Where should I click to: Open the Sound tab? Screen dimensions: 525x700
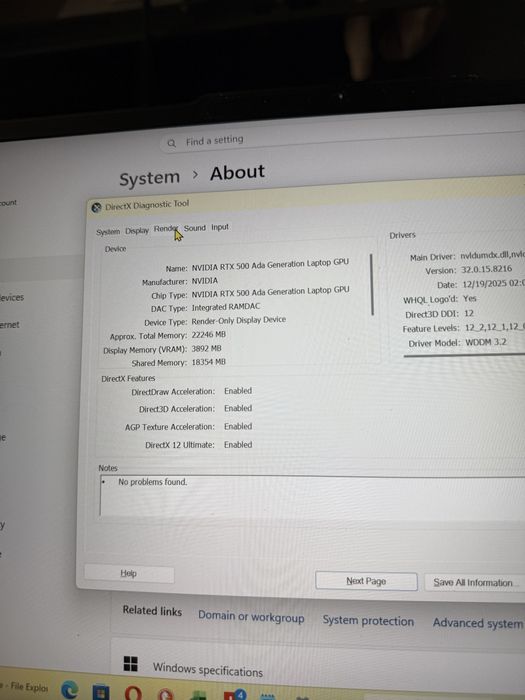click(195, 228)
